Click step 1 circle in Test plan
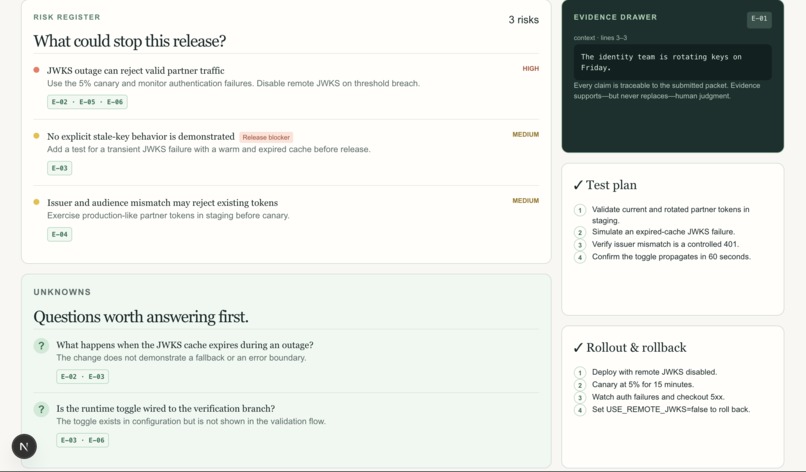Viewport: 806px width, 472px height. pyautogui.click(x=580, y=210)
